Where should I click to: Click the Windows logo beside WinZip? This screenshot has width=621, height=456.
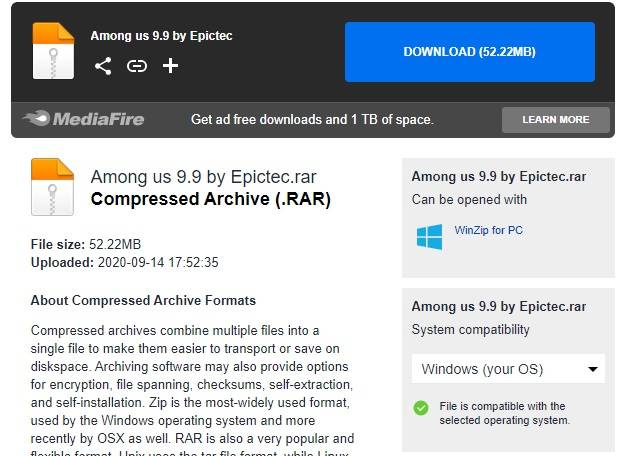[429, 237]
